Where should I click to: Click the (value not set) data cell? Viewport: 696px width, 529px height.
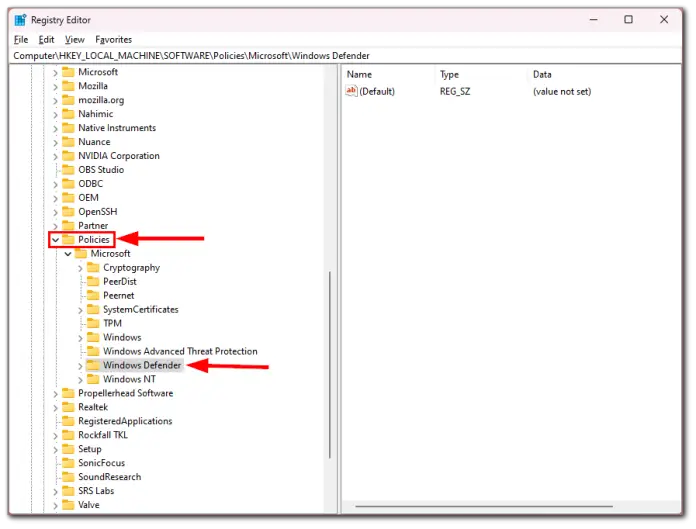(x=562, y=91)
